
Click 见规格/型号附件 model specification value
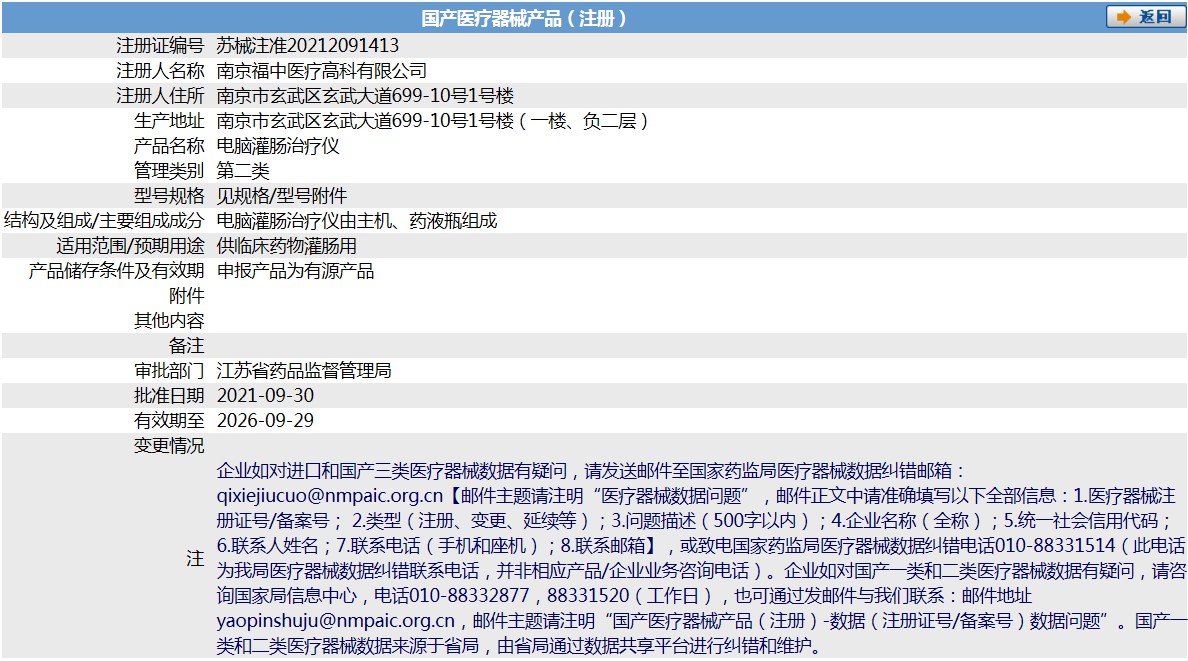pos(282,196)
